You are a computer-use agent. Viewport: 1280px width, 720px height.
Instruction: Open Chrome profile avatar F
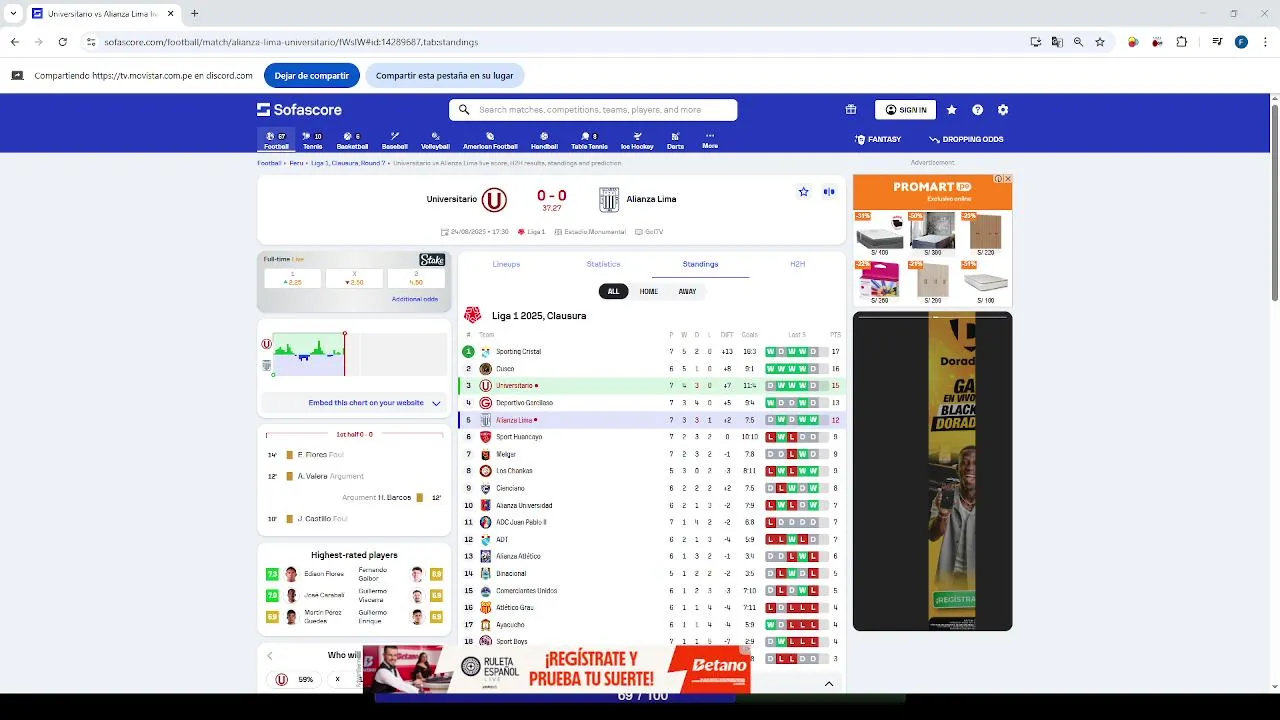(1241, 42)
